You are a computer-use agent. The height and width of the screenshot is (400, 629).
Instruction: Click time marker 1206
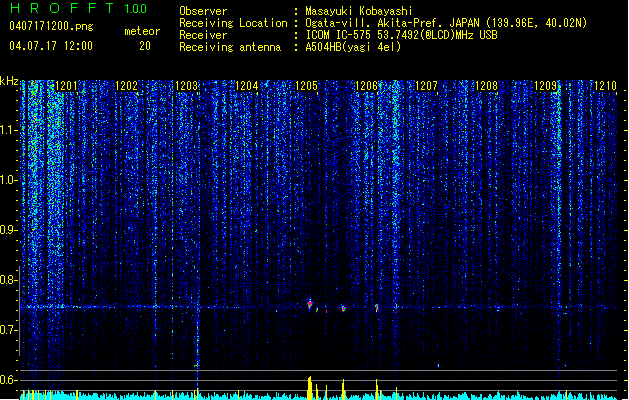(366, 86)
